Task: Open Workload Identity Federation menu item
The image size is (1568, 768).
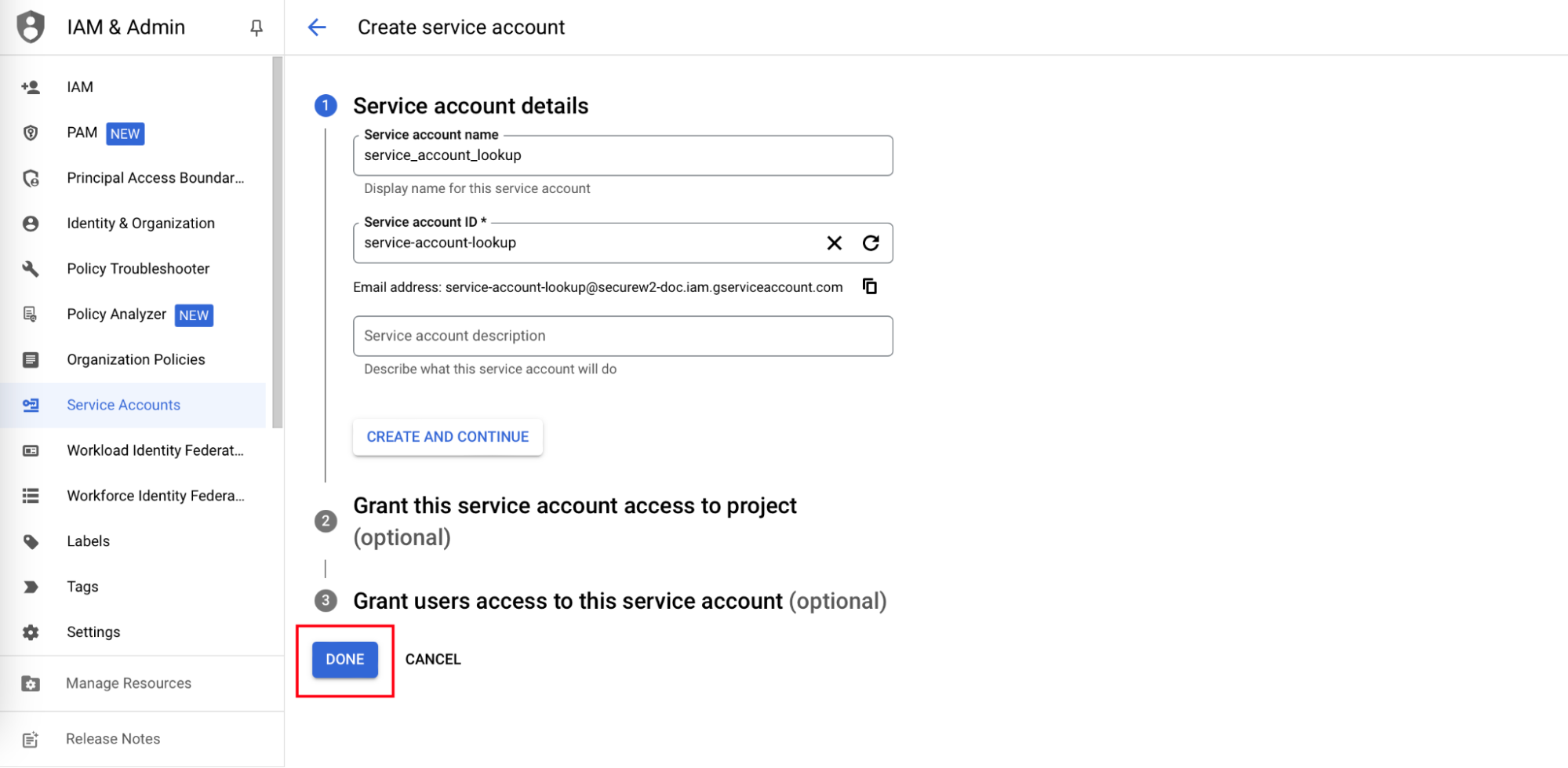Action: (155, 450)
